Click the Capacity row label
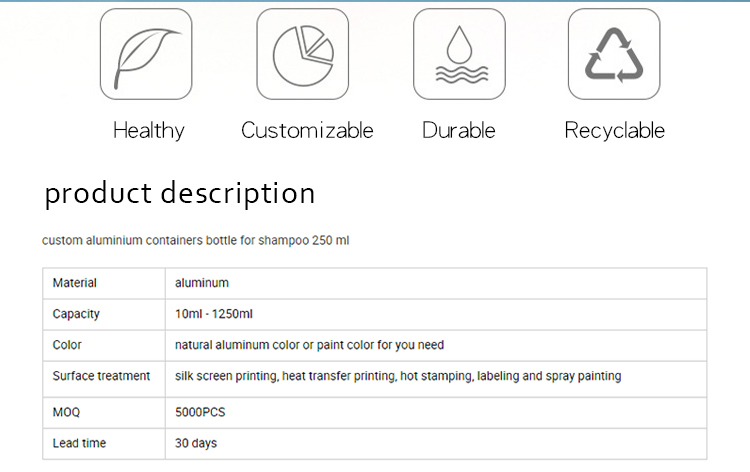The image size is (750, 472). pos(76,314)
